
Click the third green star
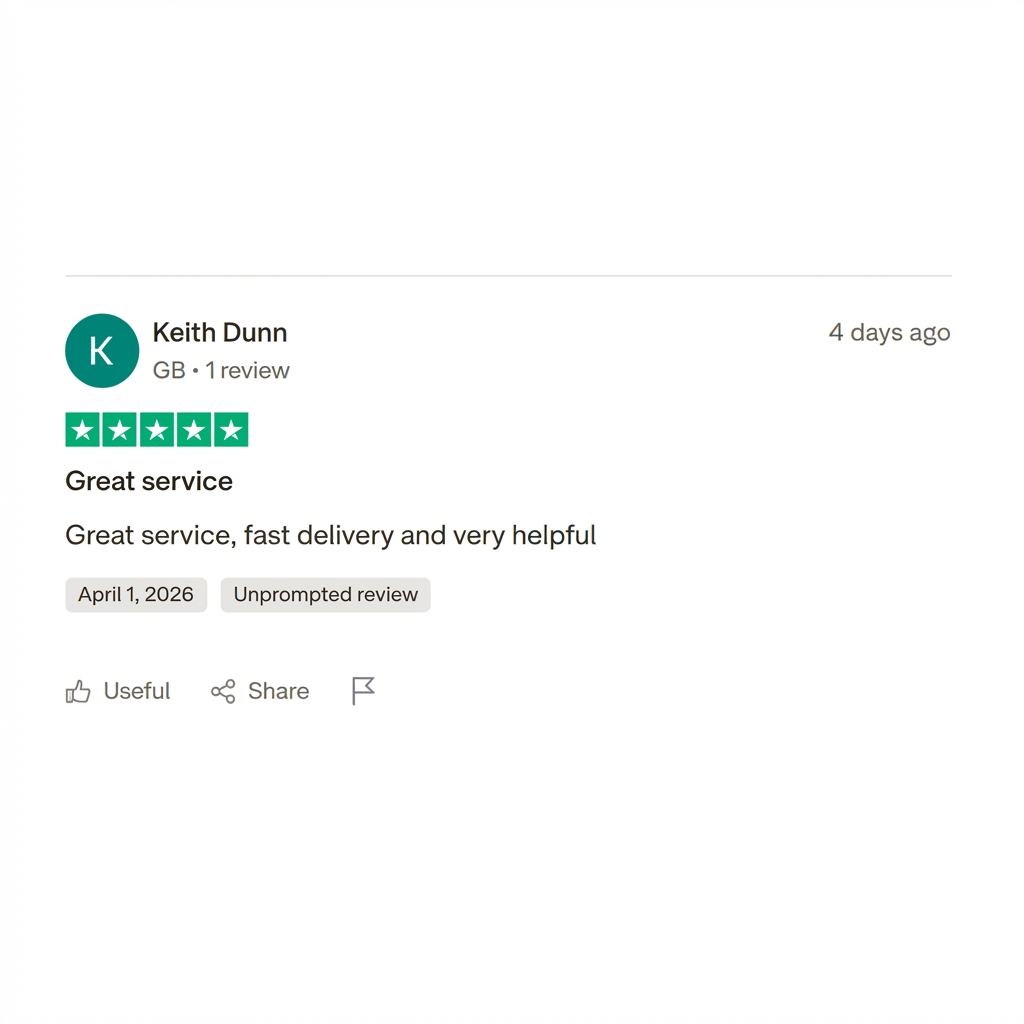click(157, 430)
